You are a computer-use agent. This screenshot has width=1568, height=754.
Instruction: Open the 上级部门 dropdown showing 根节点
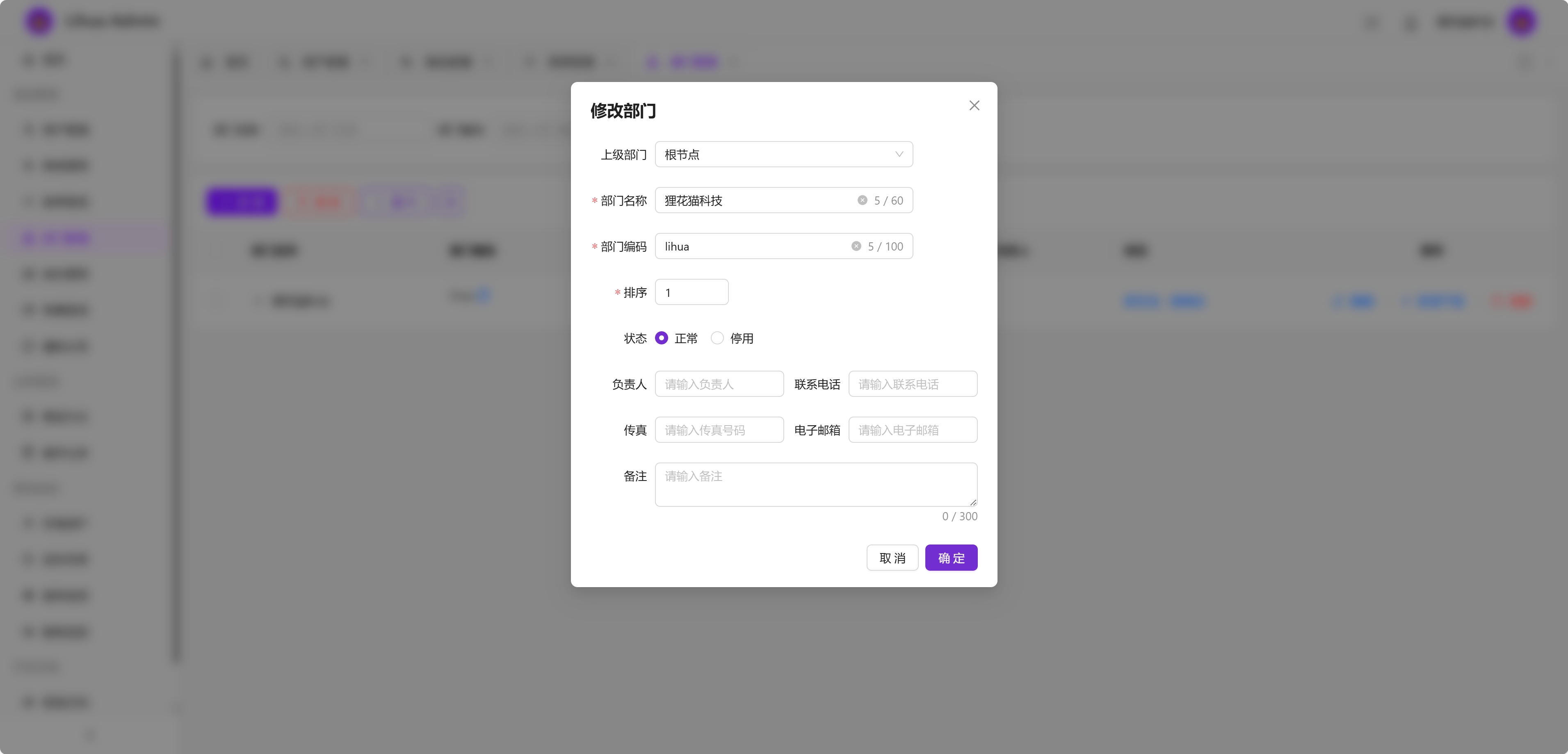tap(783, 155)
